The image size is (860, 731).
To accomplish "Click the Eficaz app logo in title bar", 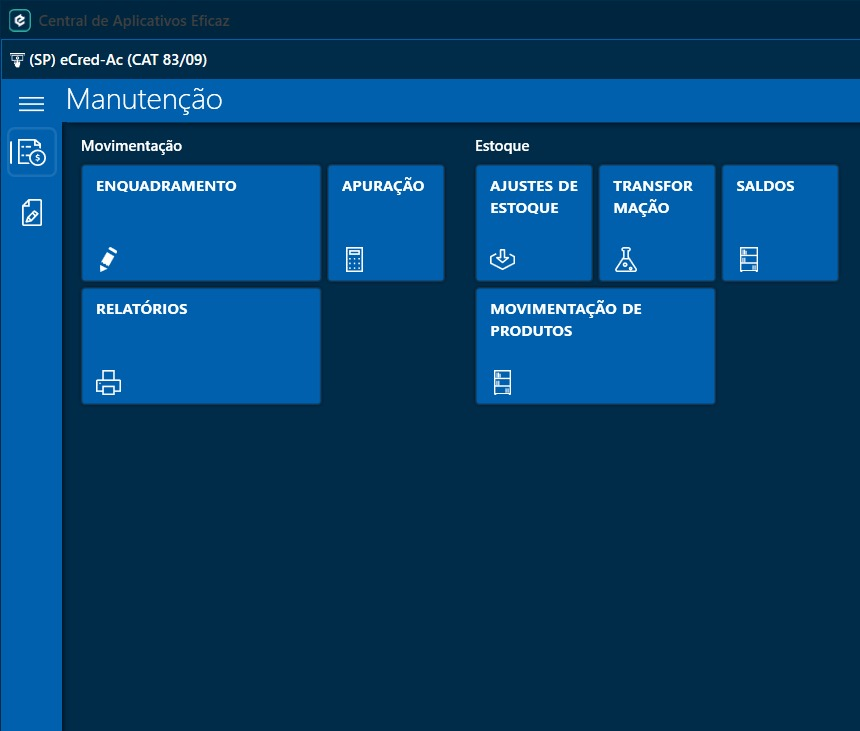I will tap(20, 20).
